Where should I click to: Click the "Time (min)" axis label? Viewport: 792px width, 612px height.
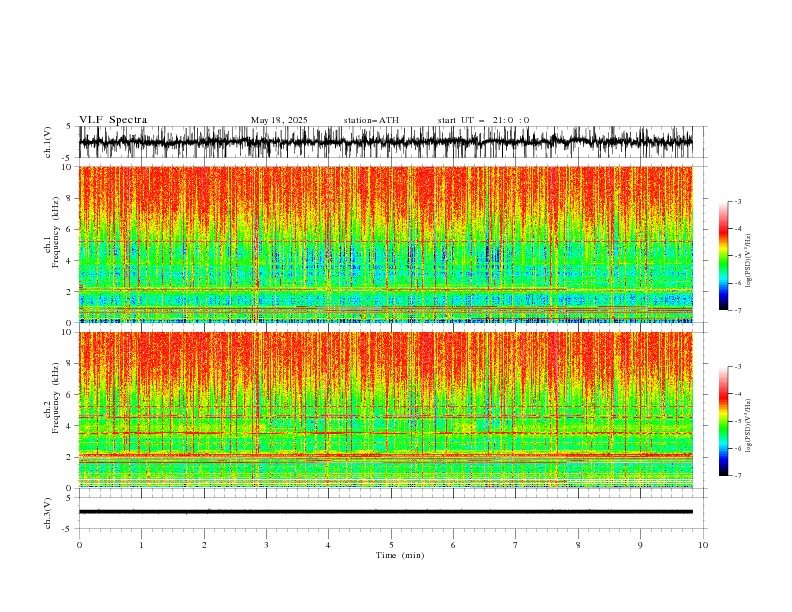click(x=400, y=555)
